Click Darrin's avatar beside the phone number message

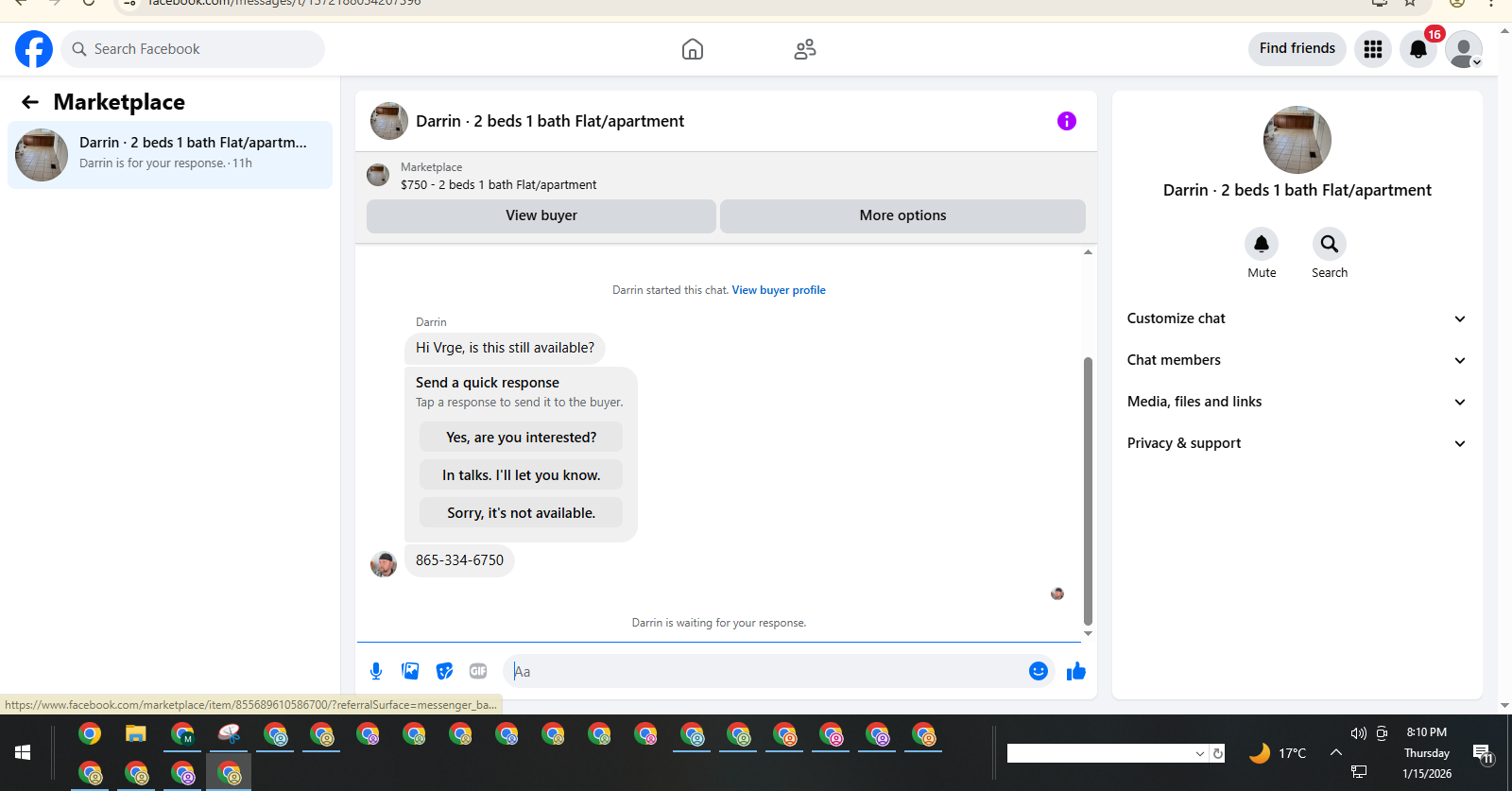(384, 564)
